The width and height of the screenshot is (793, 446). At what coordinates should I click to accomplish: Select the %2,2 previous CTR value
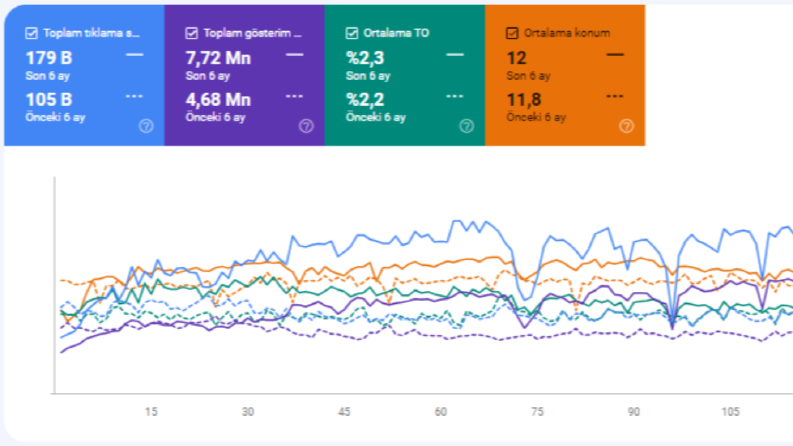click(365, 100)
